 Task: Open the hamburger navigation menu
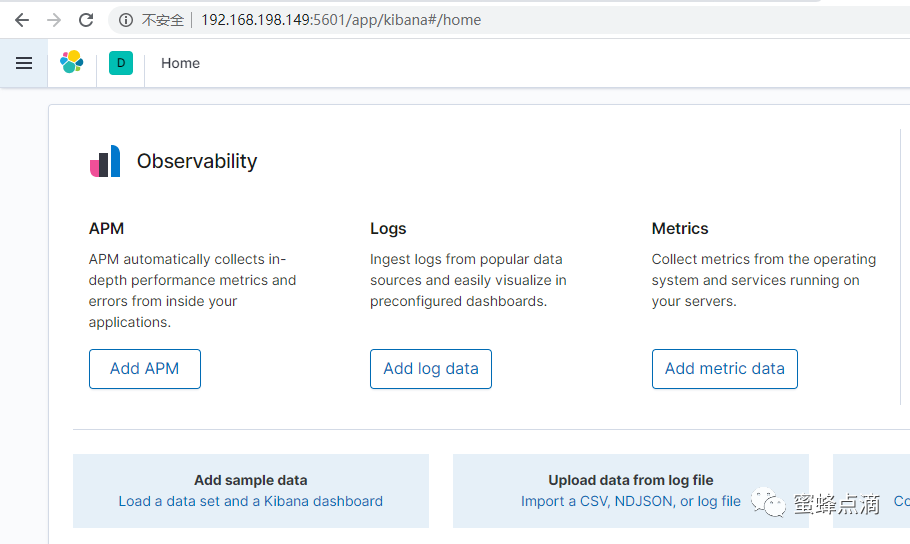pyautogui.click(x=24, y=63)
